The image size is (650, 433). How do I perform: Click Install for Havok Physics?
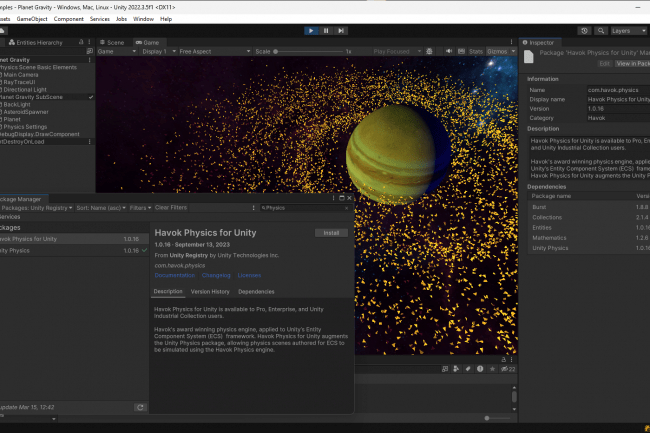coord(330,232)
